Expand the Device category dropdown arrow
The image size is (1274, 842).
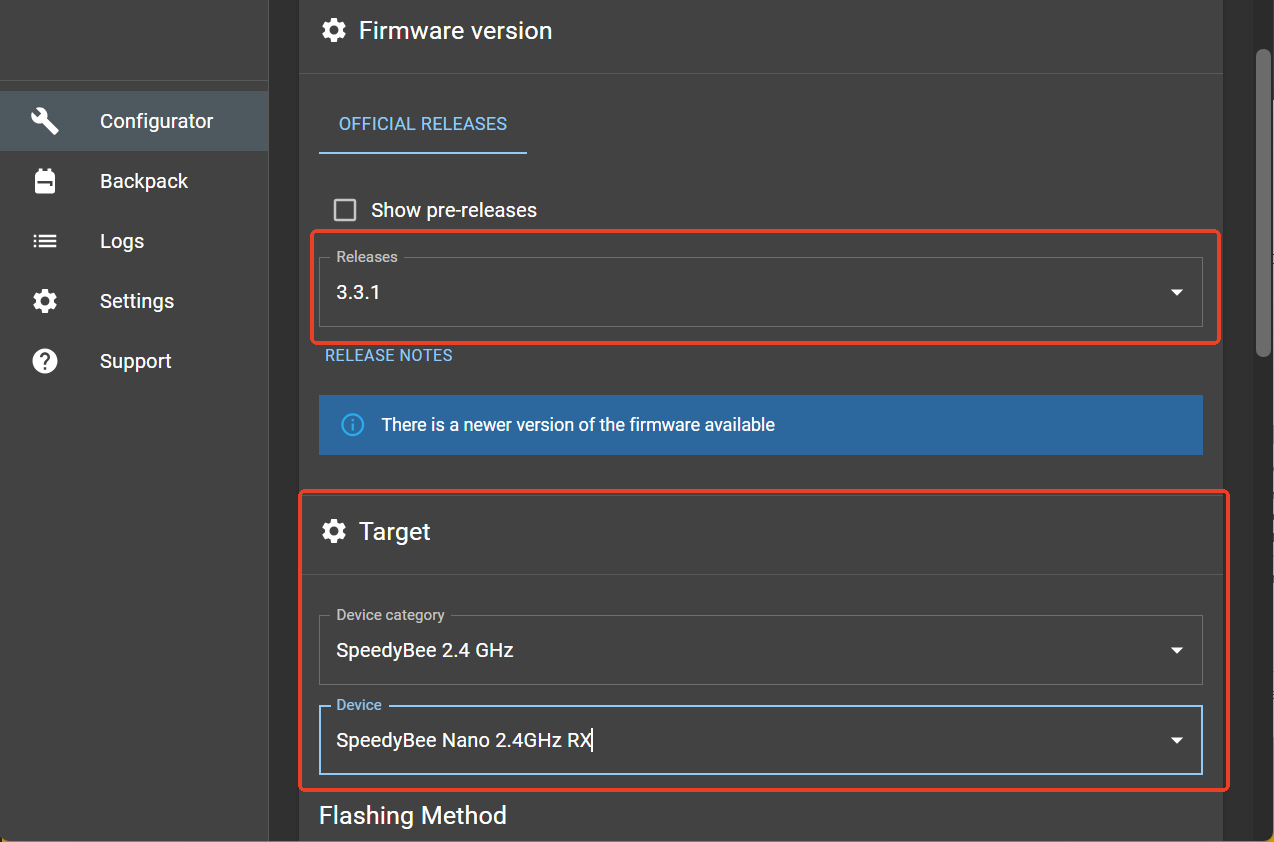[1177, 650]
